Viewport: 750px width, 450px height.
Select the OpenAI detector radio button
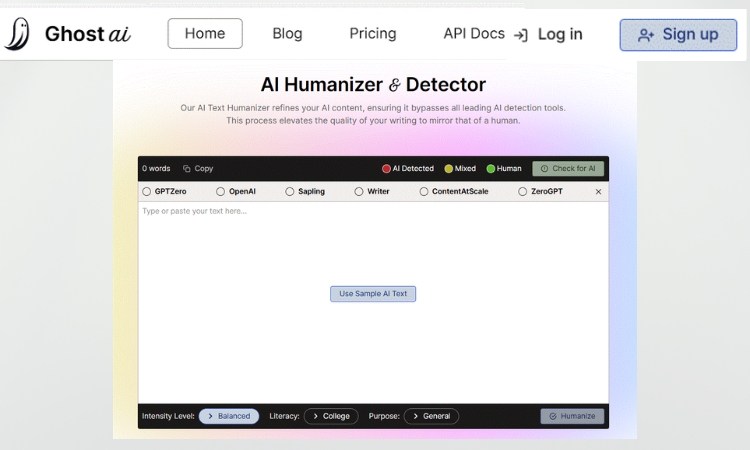click(x=221, y=191)
